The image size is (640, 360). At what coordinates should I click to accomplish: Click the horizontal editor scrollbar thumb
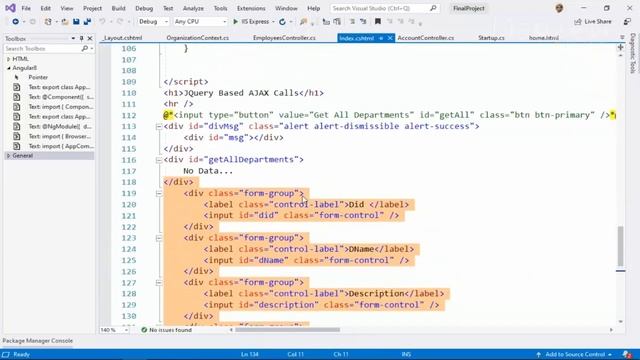click(287, 330)
